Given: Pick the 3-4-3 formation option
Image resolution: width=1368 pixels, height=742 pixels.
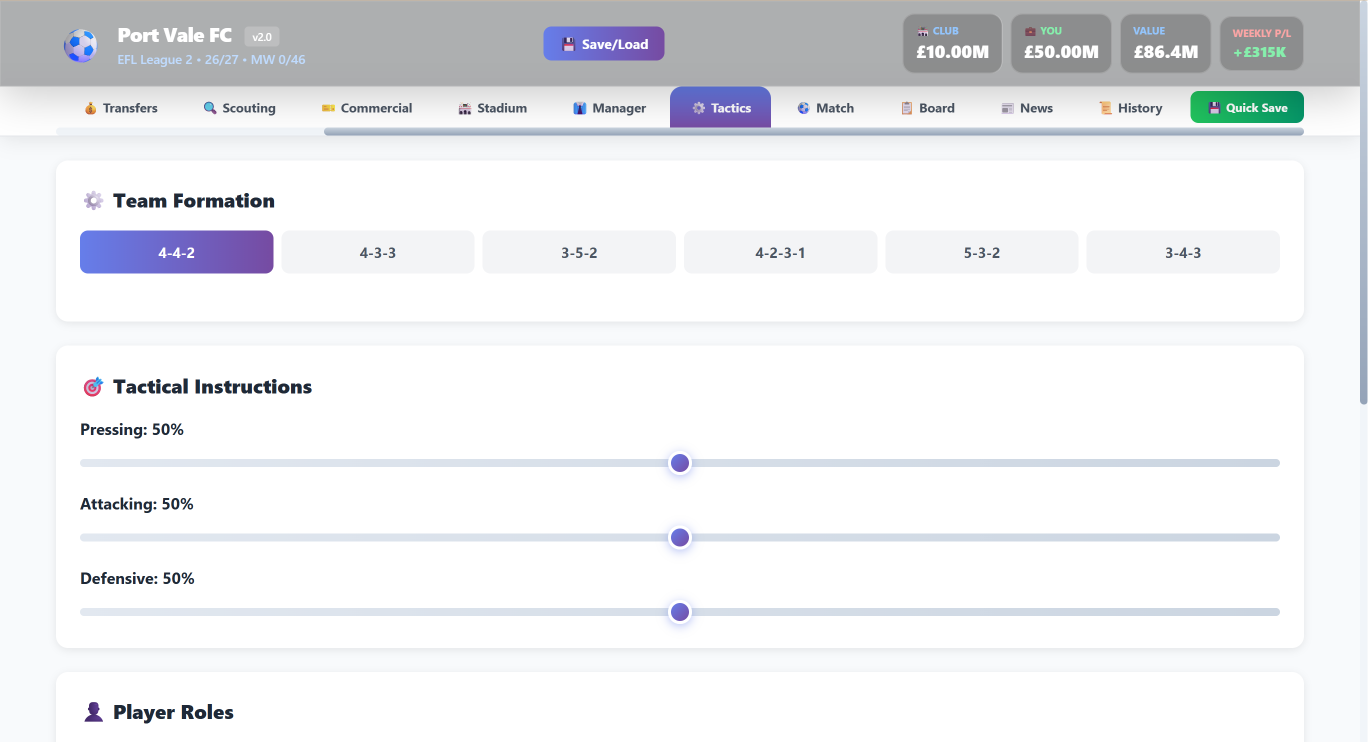Looking at the screenshot, I should click(x=1183, y=252).
